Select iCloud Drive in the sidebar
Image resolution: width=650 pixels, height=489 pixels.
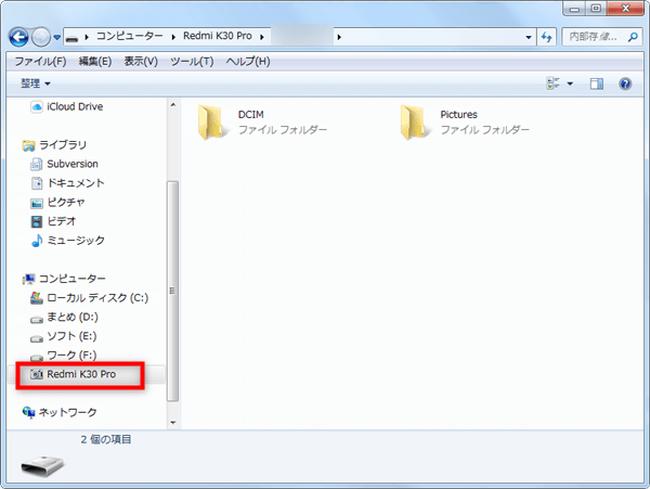[74, 107]
